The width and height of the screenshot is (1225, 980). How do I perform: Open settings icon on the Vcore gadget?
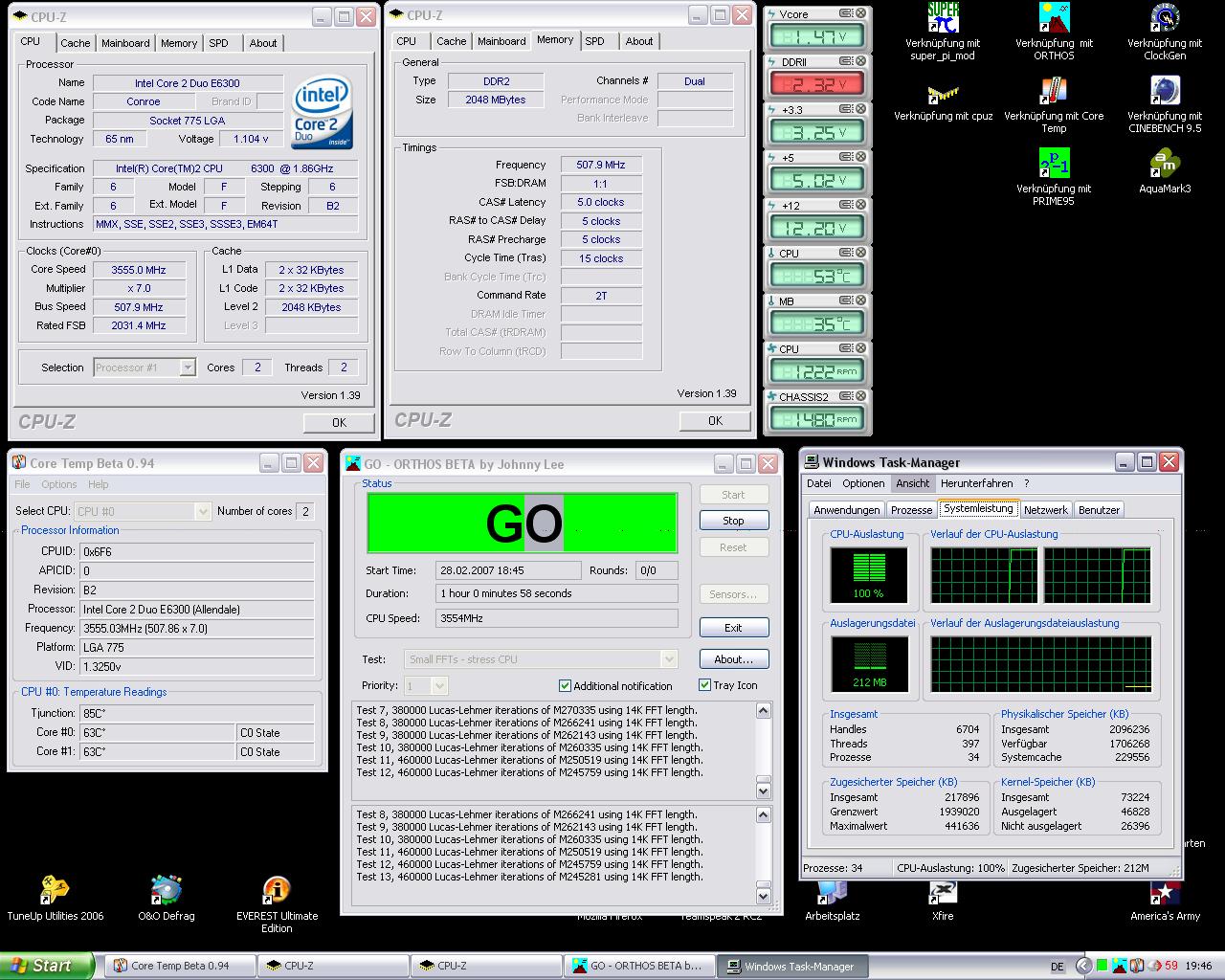846,13
